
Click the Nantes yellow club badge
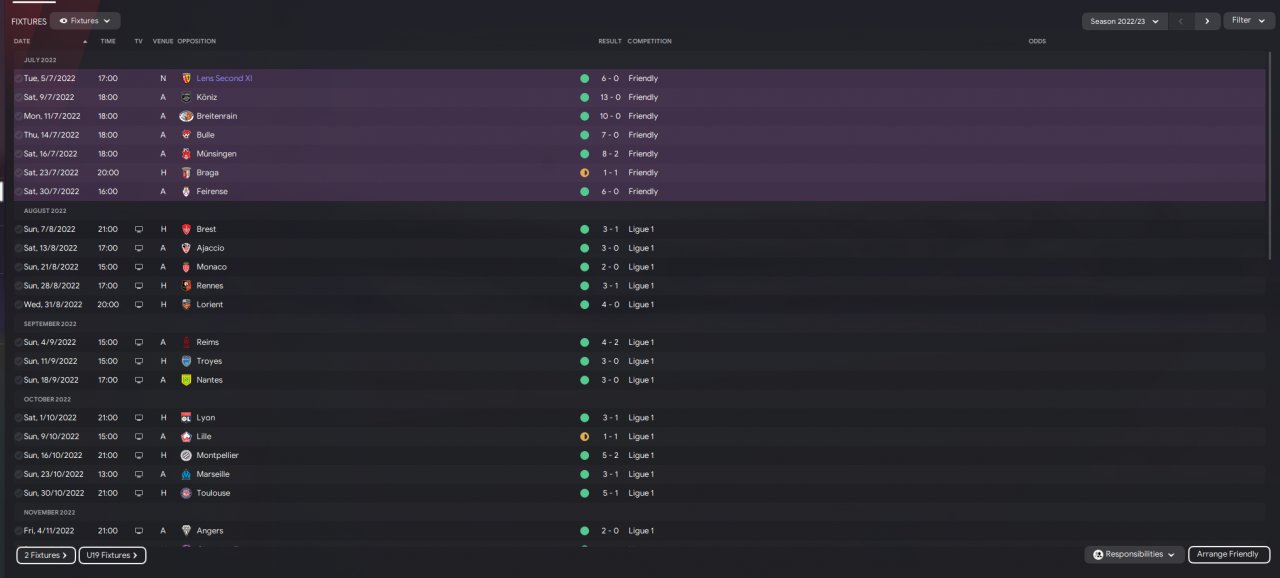coord(186,380)
